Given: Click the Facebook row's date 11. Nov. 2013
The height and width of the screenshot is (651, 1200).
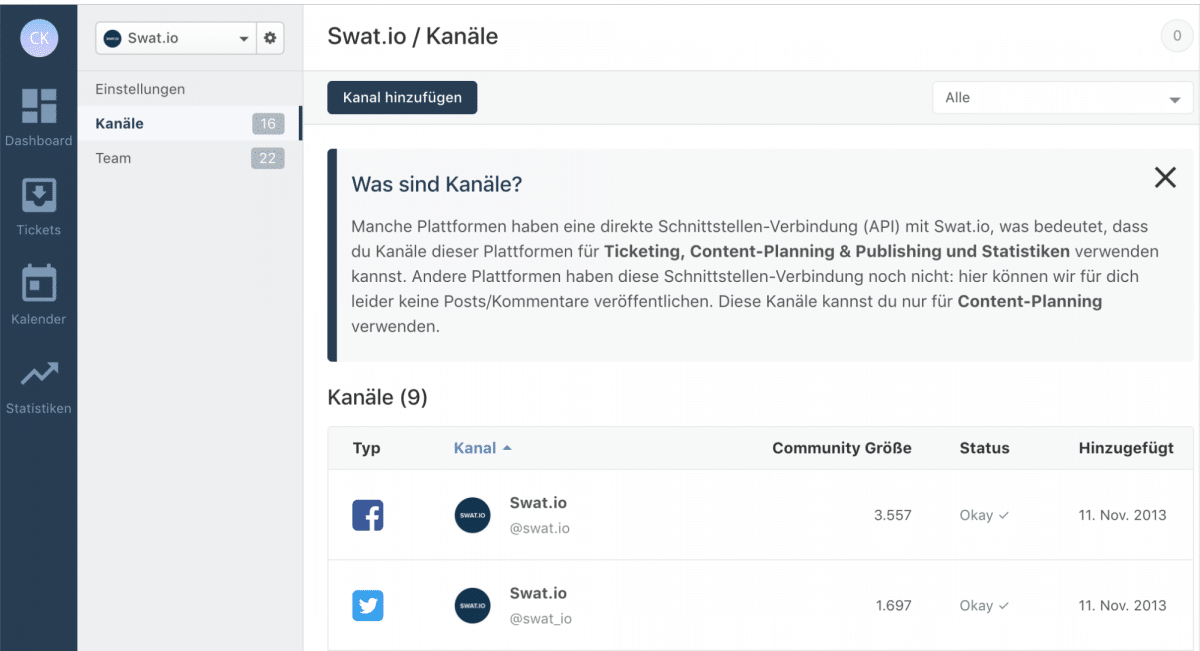Looking at the screenshot, I should coord(1123,515).
